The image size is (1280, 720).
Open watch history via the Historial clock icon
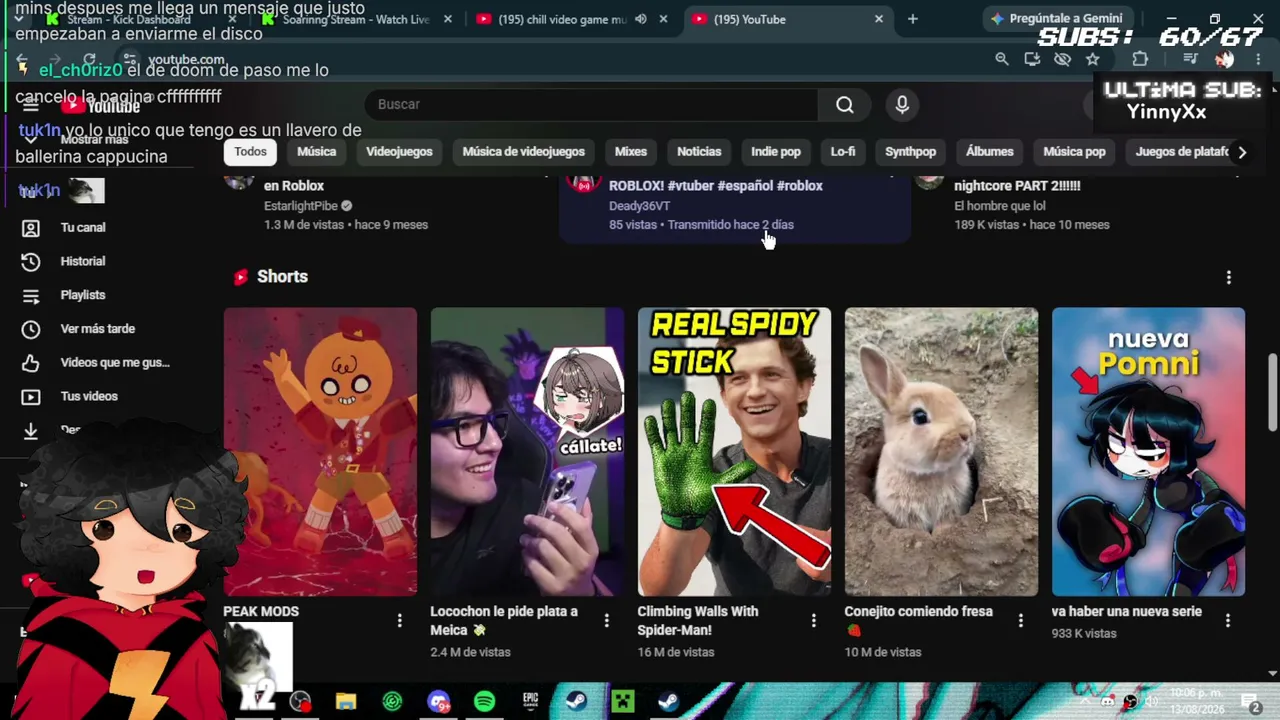pyautogui.click(x=31, y=262)
